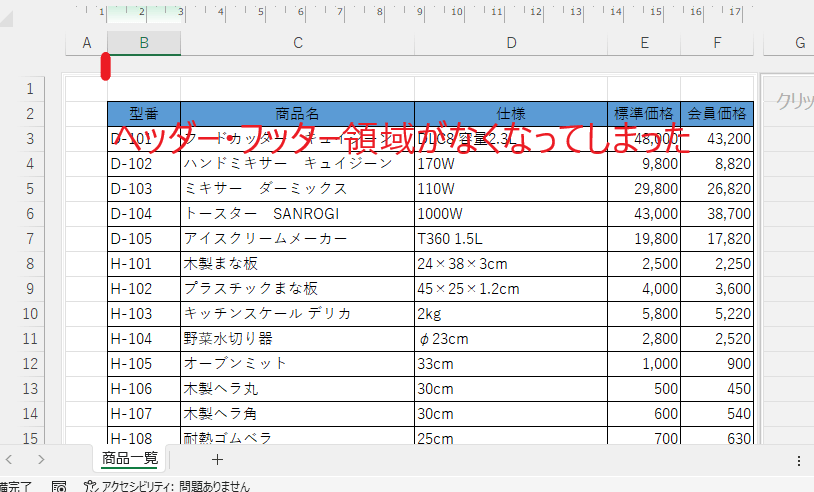Click standard price cell 5,800
This screenshot has width=814, height=492.
[x=644, y=313]
